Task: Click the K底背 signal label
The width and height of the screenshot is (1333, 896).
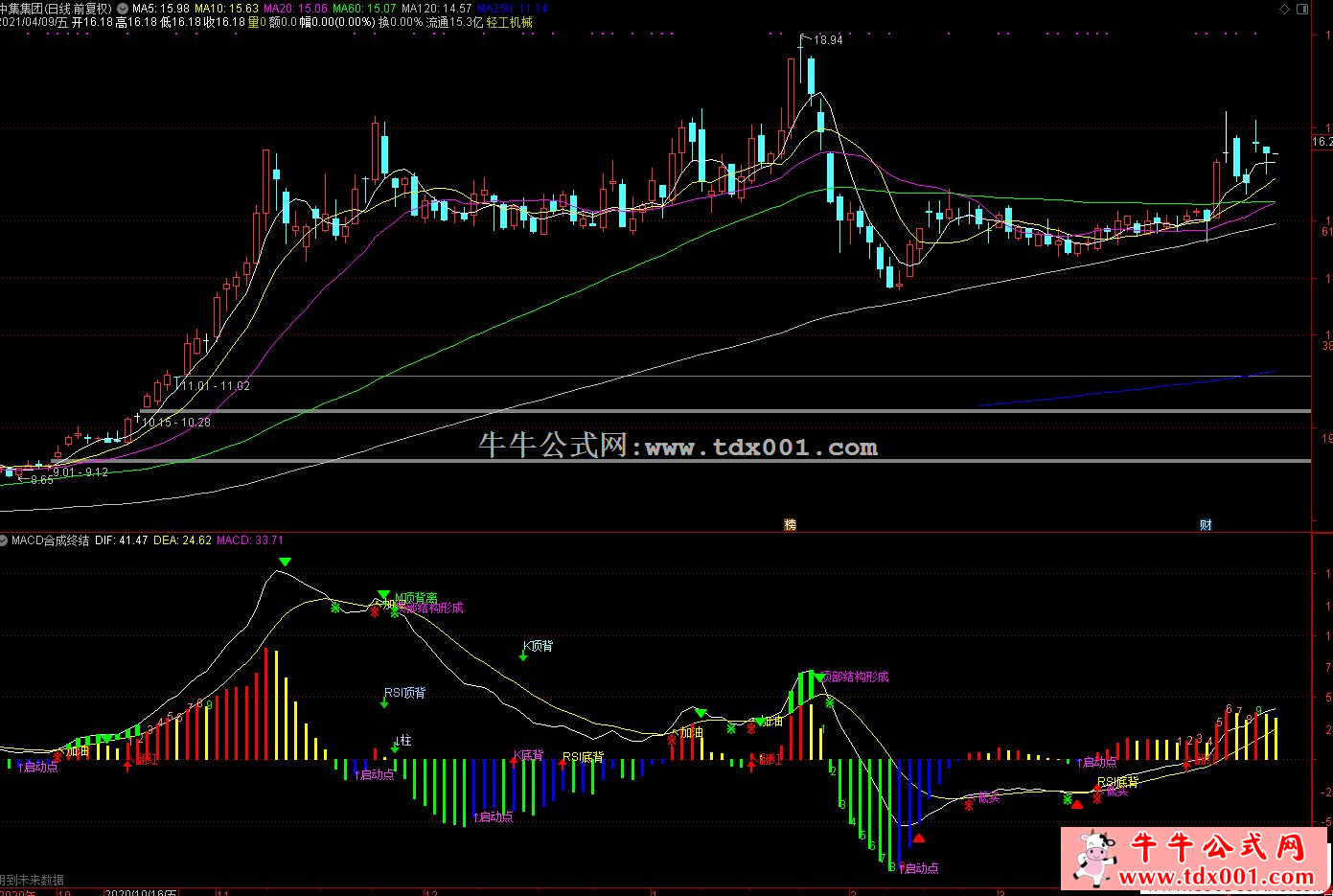Action: click(528, 755)
